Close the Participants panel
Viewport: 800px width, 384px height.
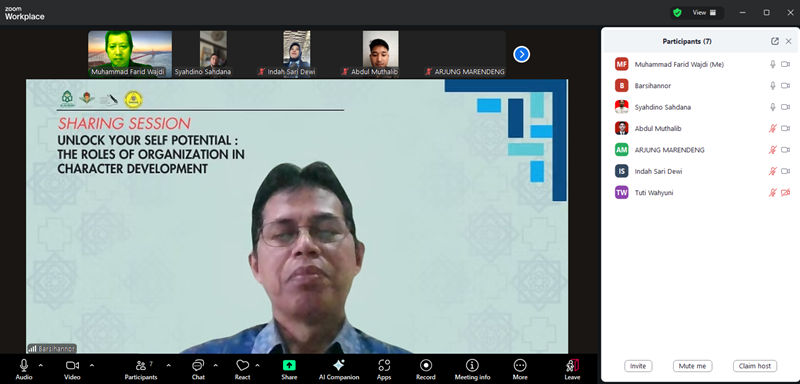pyautogui.click(x=788, y=41)
